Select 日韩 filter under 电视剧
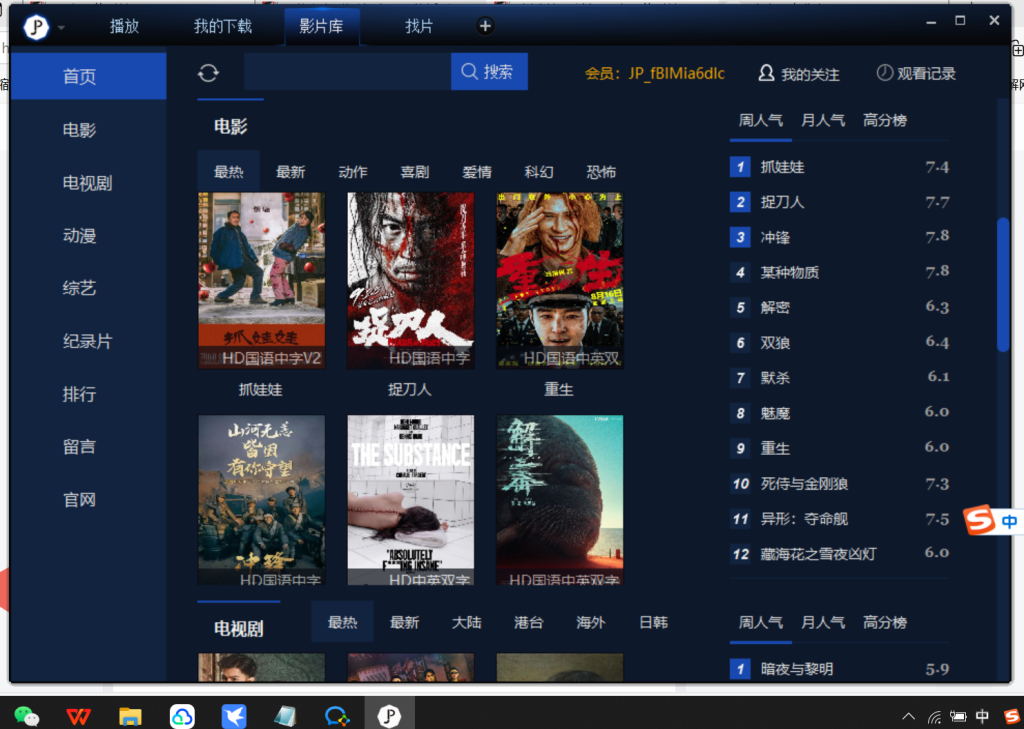 click(653, 623)
